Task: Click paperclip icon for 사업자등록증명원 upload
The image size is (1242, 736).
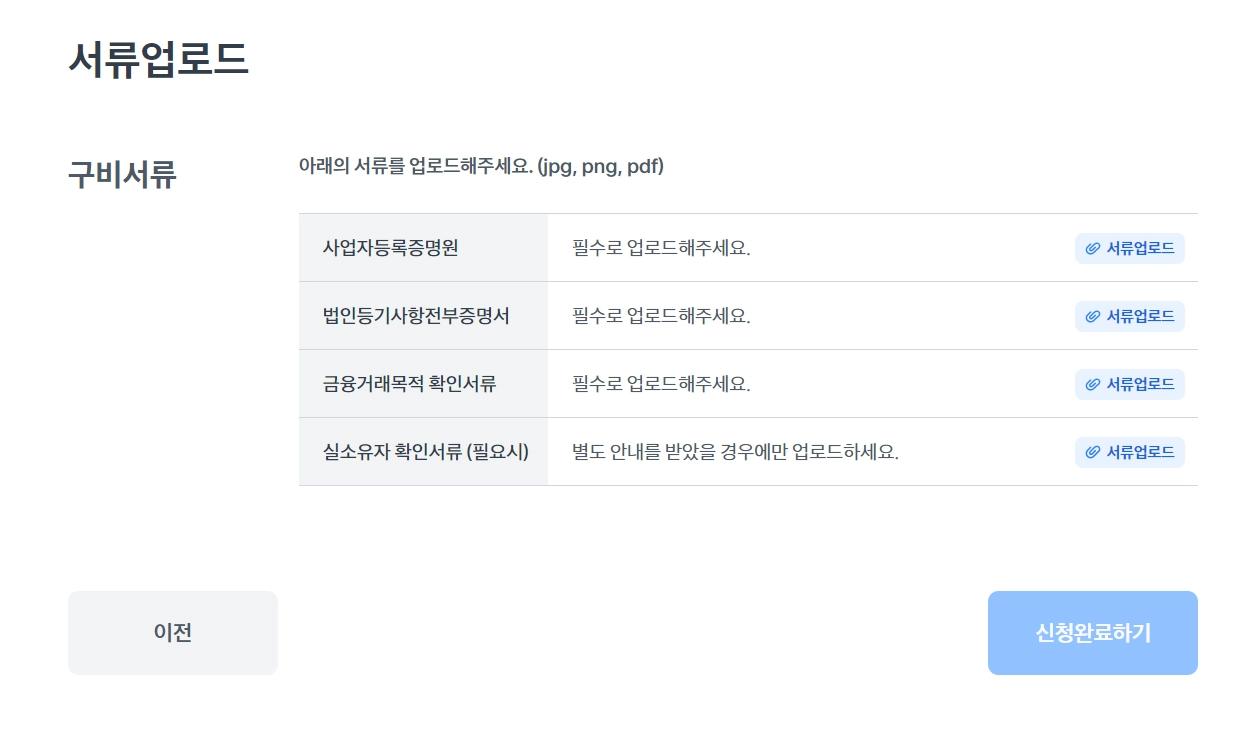Action: point(1093,248)
